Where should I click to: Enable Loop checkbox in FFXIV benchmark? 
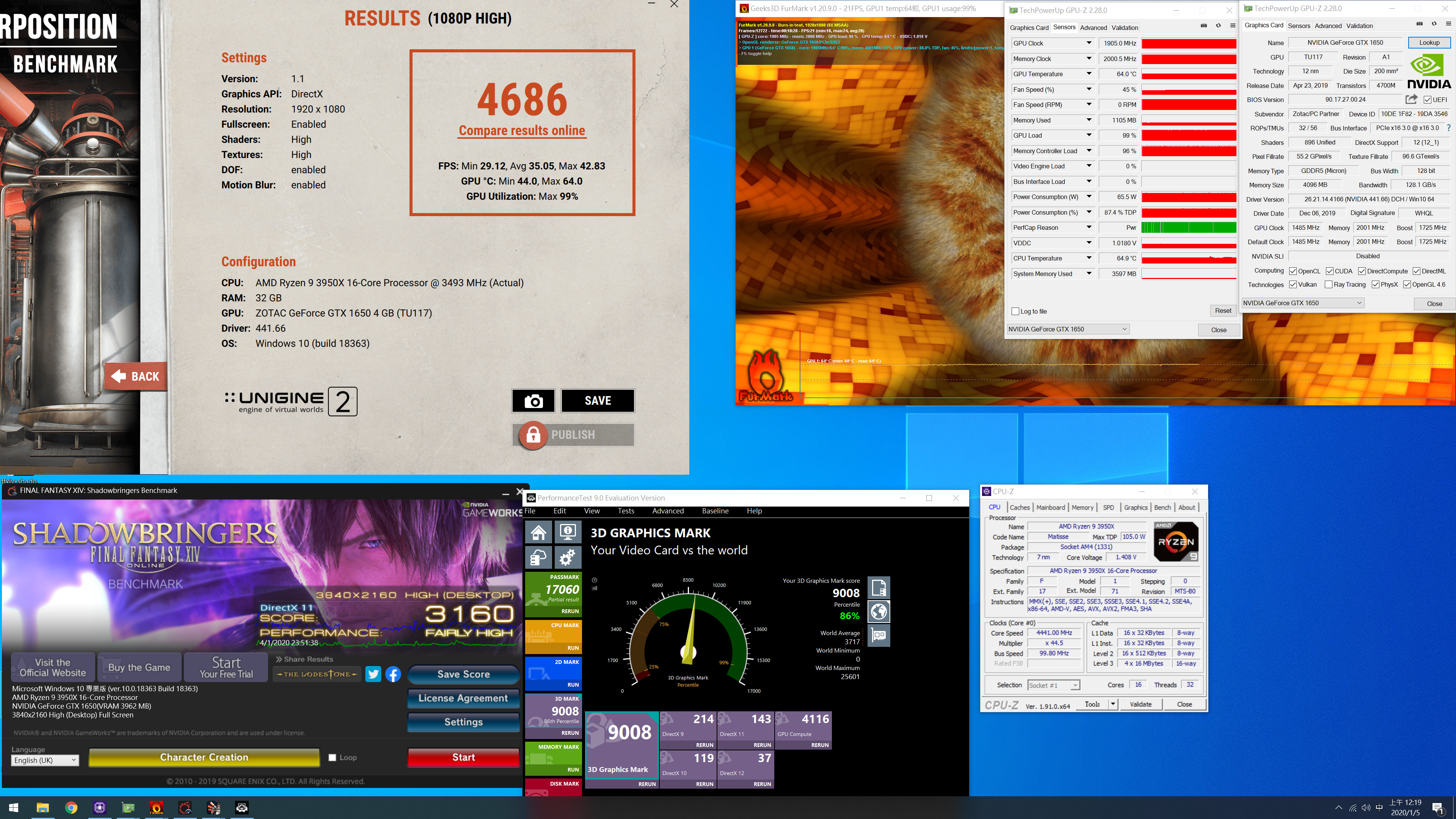tap(333, 758)
